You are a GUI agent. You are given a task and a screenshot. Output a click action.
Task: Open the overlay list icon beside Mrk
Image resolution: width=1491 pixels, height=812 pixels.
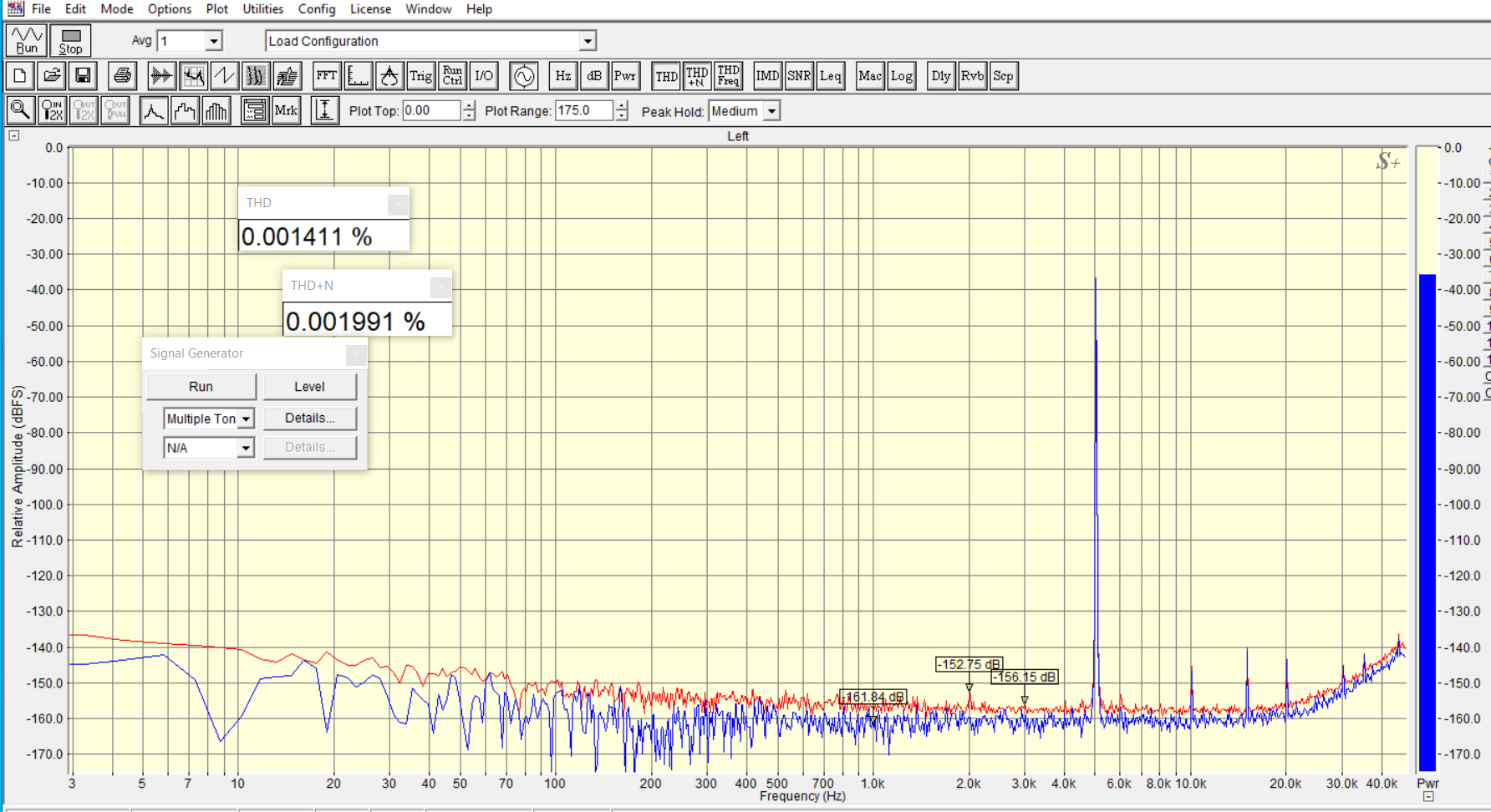point(255,110)
